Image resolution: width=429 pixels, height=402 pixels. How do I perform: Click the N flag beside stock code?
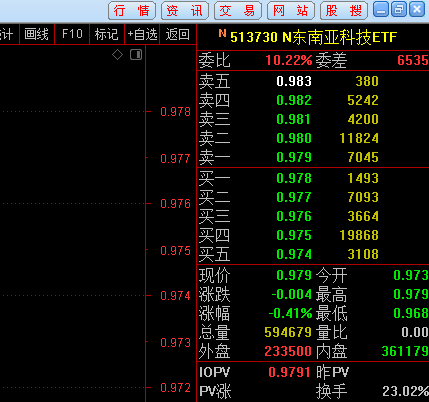222,33
